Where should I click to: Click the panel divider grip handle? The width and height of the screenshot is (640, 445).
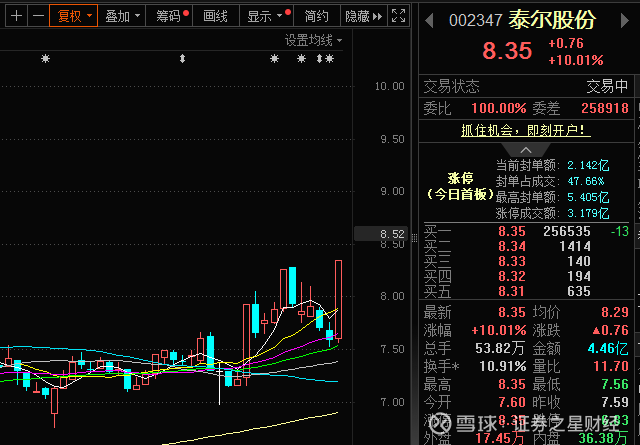415,238
